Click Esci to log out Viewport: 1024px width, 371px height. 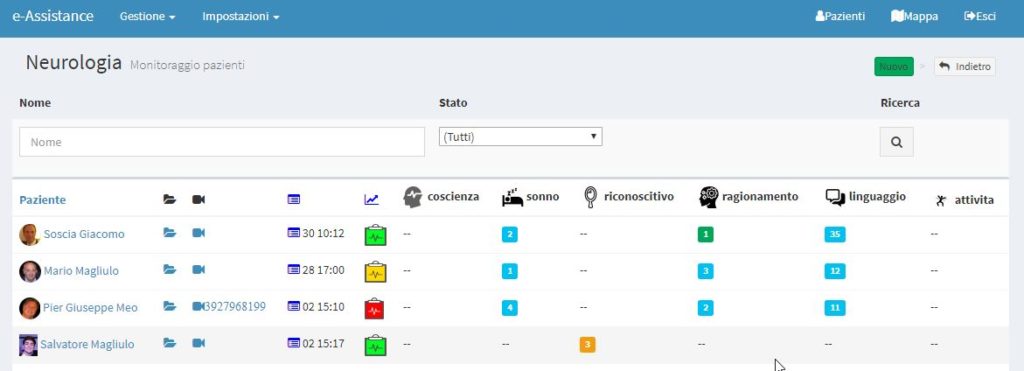coord(980,16)
